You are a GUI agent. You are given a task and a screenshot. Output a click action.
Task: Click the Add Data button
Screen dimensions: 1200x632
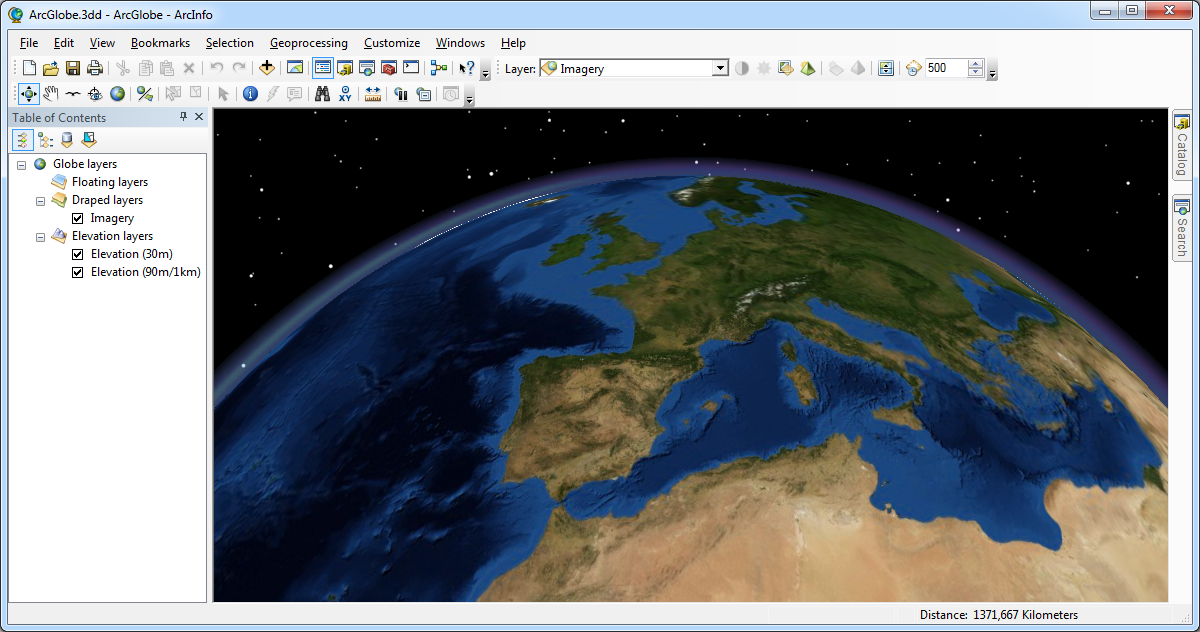click(266, 68)
